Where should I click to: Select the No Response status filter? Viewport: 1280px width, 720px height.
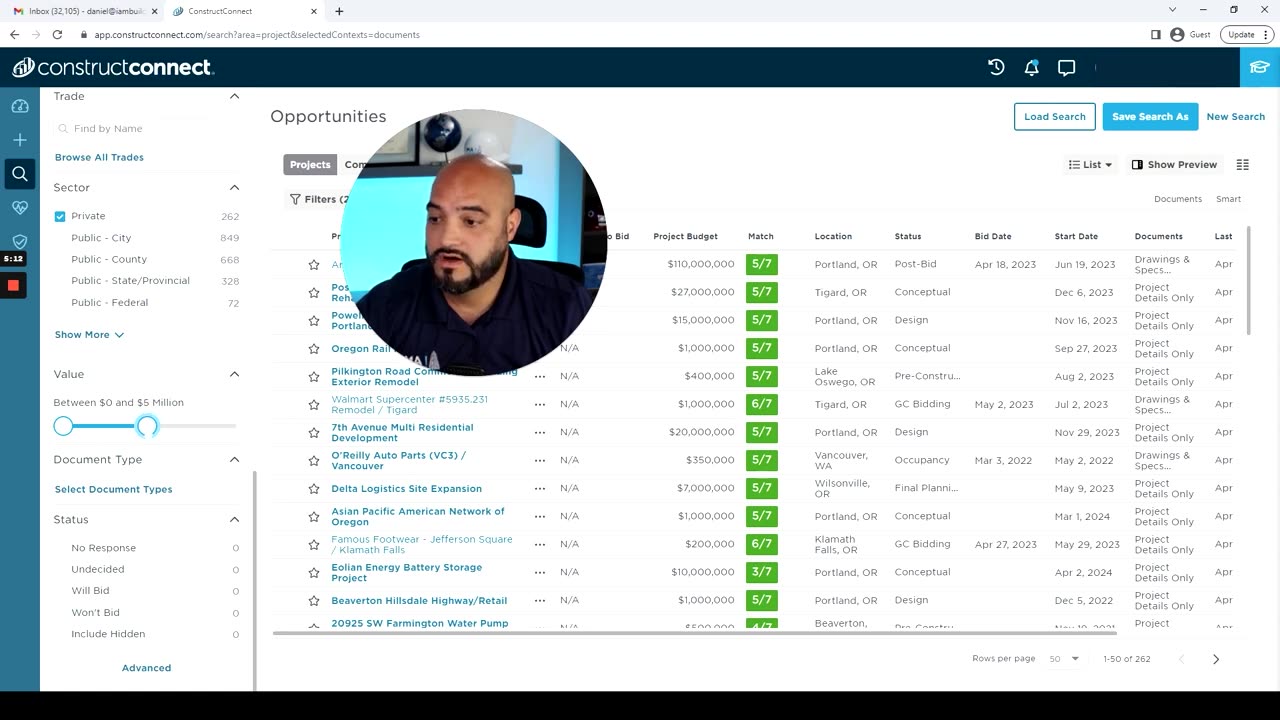(x=103, y=548)
